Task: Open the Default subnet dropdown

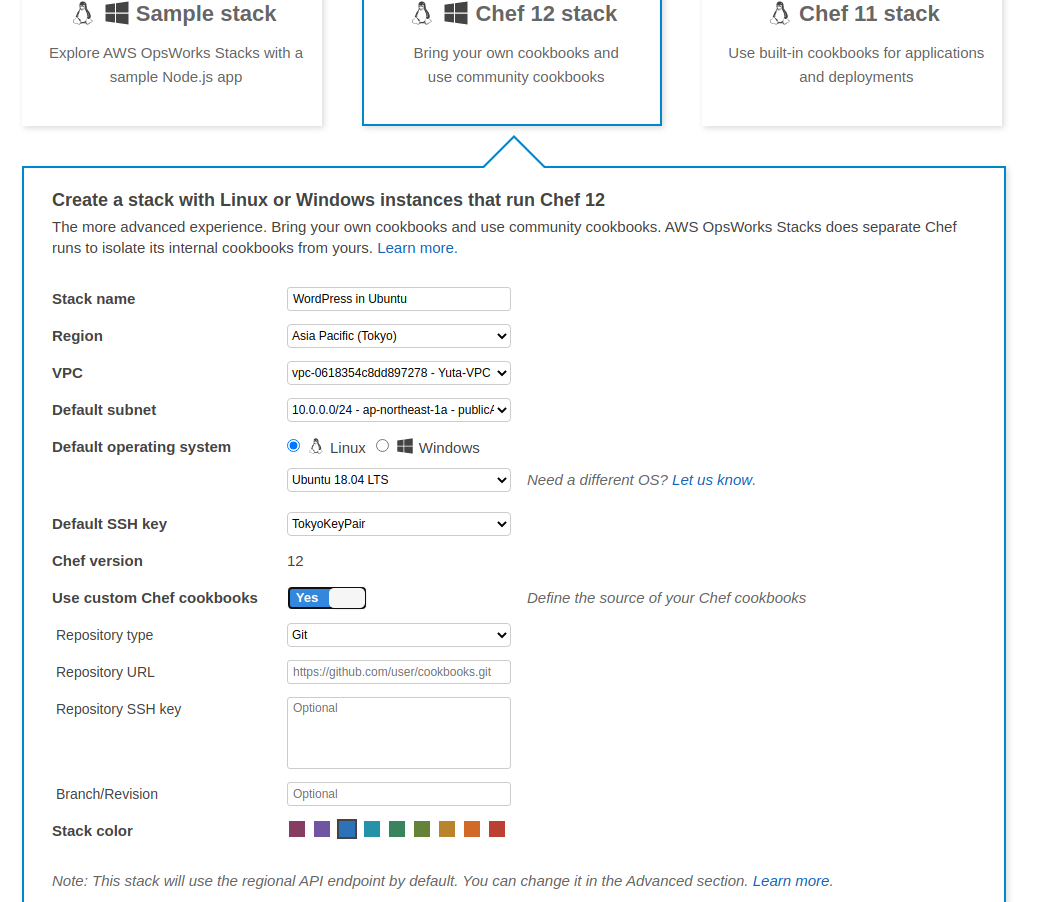Action: (399, 410)
